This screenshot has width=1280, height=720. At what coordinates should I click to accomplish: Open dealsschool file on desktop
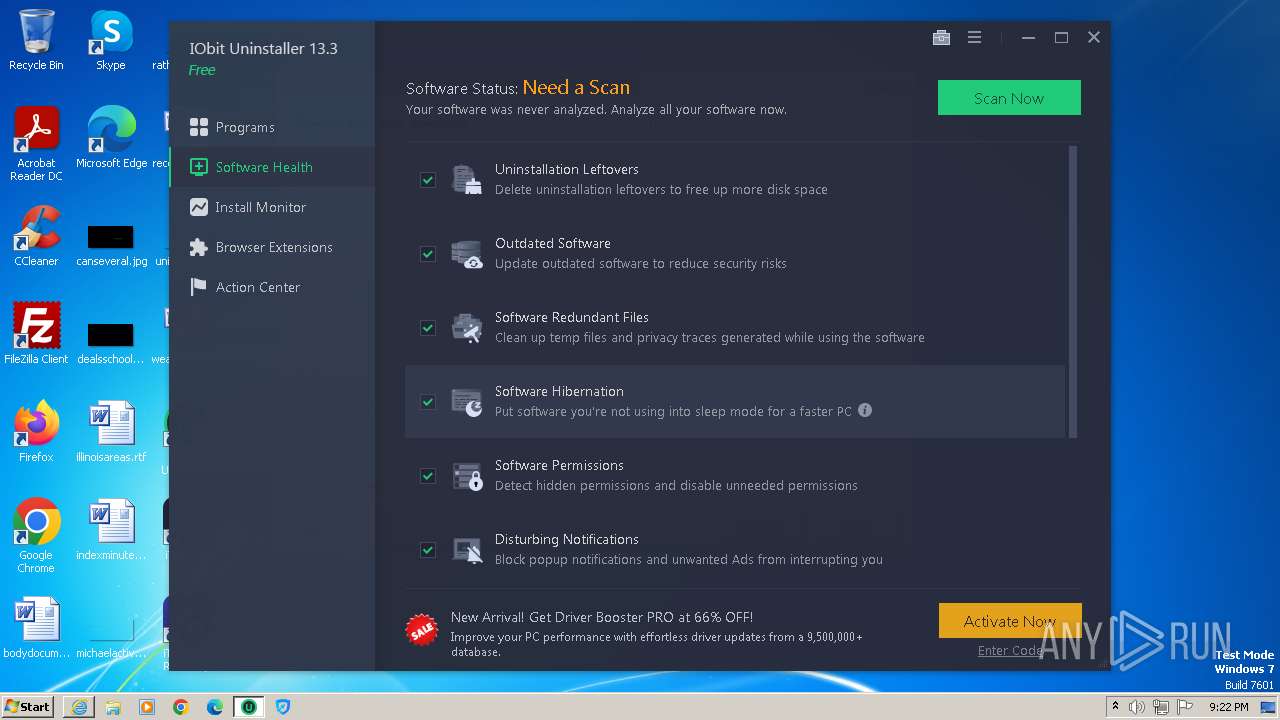pos(111,343)
